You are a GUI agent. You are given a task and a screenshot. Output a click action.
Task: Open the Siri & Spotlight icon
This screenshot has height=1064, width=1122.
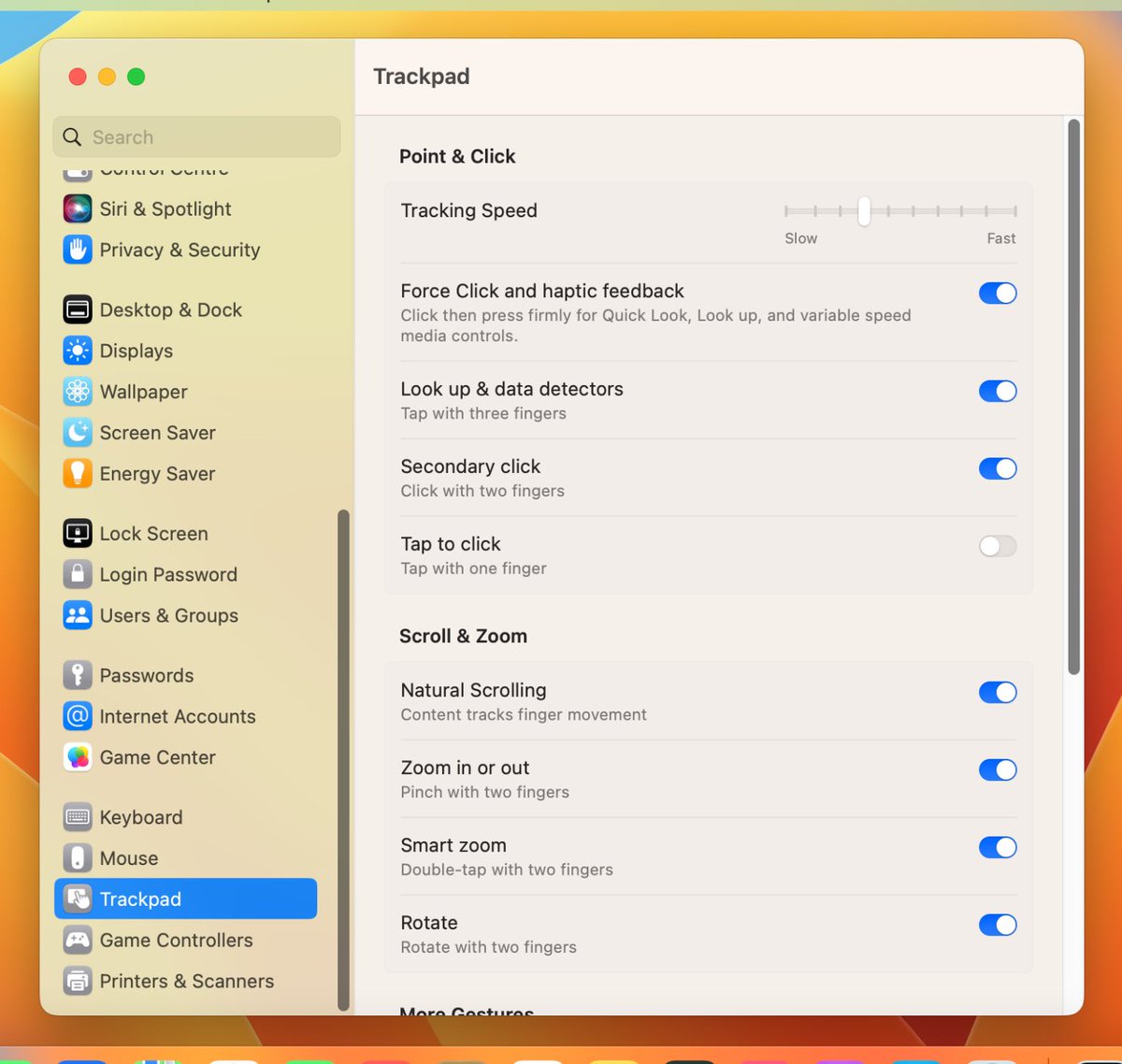[x=77, y=208]
